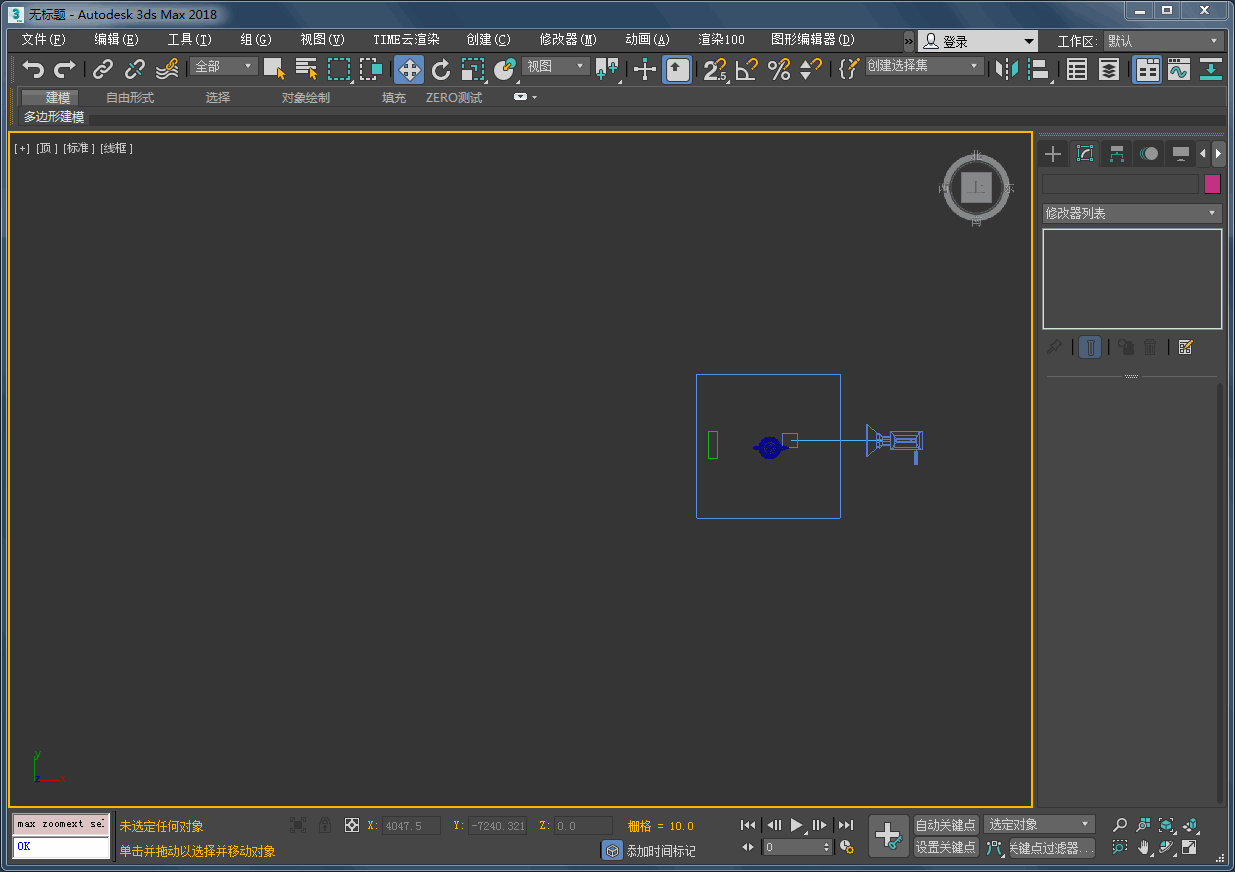The width and height of the screenshot is (1235, 872).
Task: Click the Redo arrow icon
Action: [x=65, y=69]
